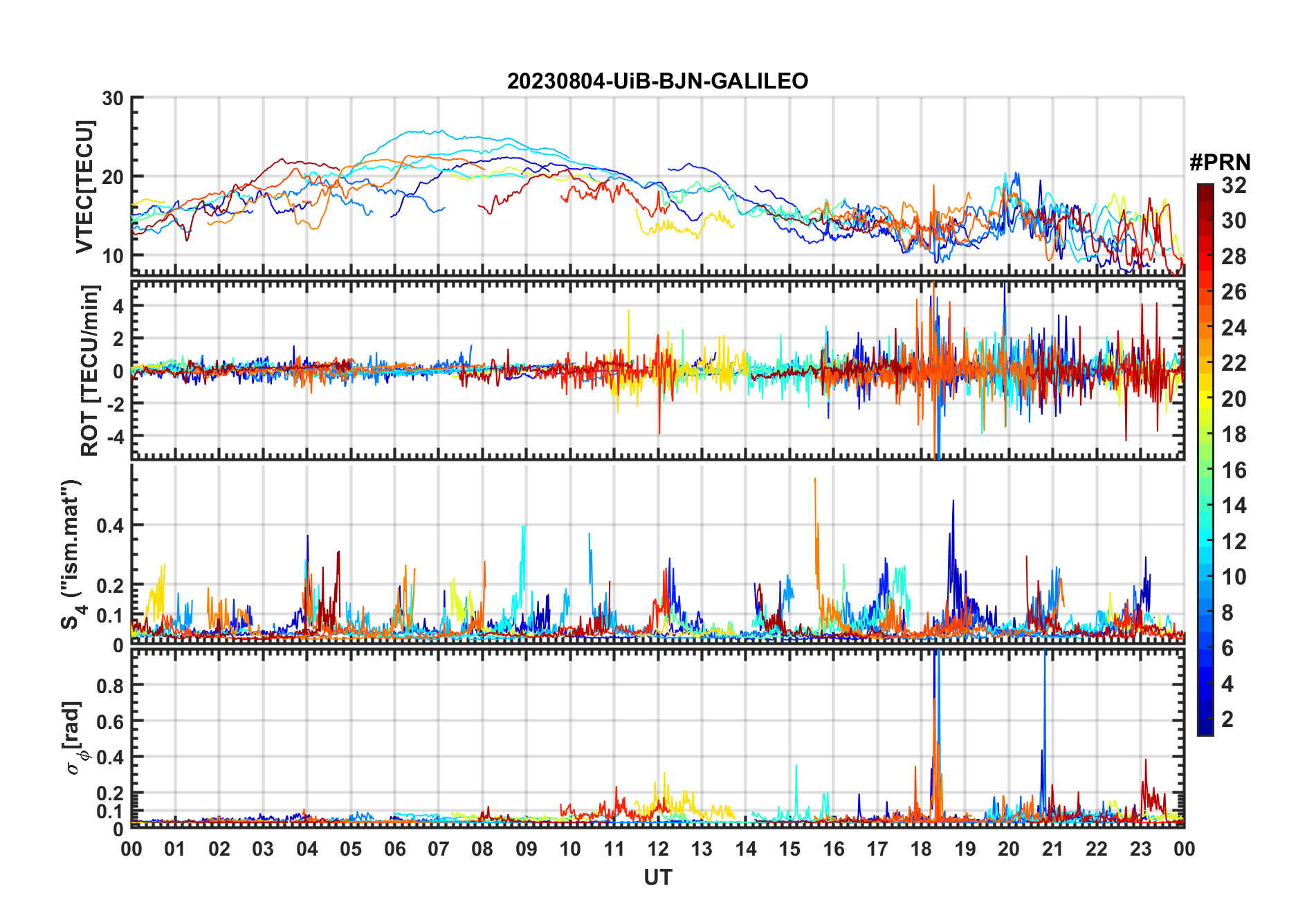This screenshot has height=920, width=1316.
Task: Pick hour 03 on the UT axis
Action: [x=263, y=849]
